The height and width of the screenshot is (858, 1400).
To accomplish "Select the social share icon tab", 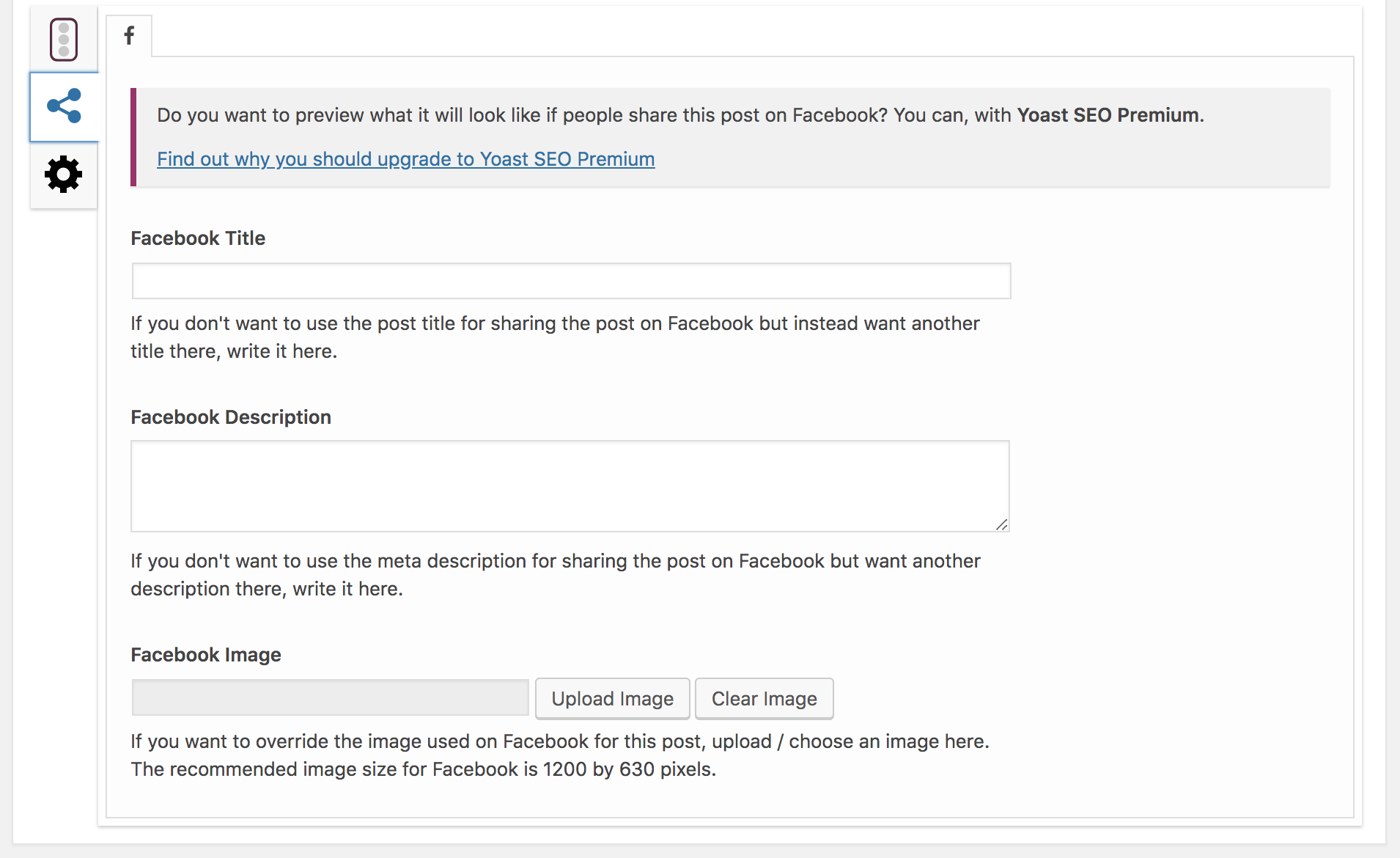I will 64,106.
